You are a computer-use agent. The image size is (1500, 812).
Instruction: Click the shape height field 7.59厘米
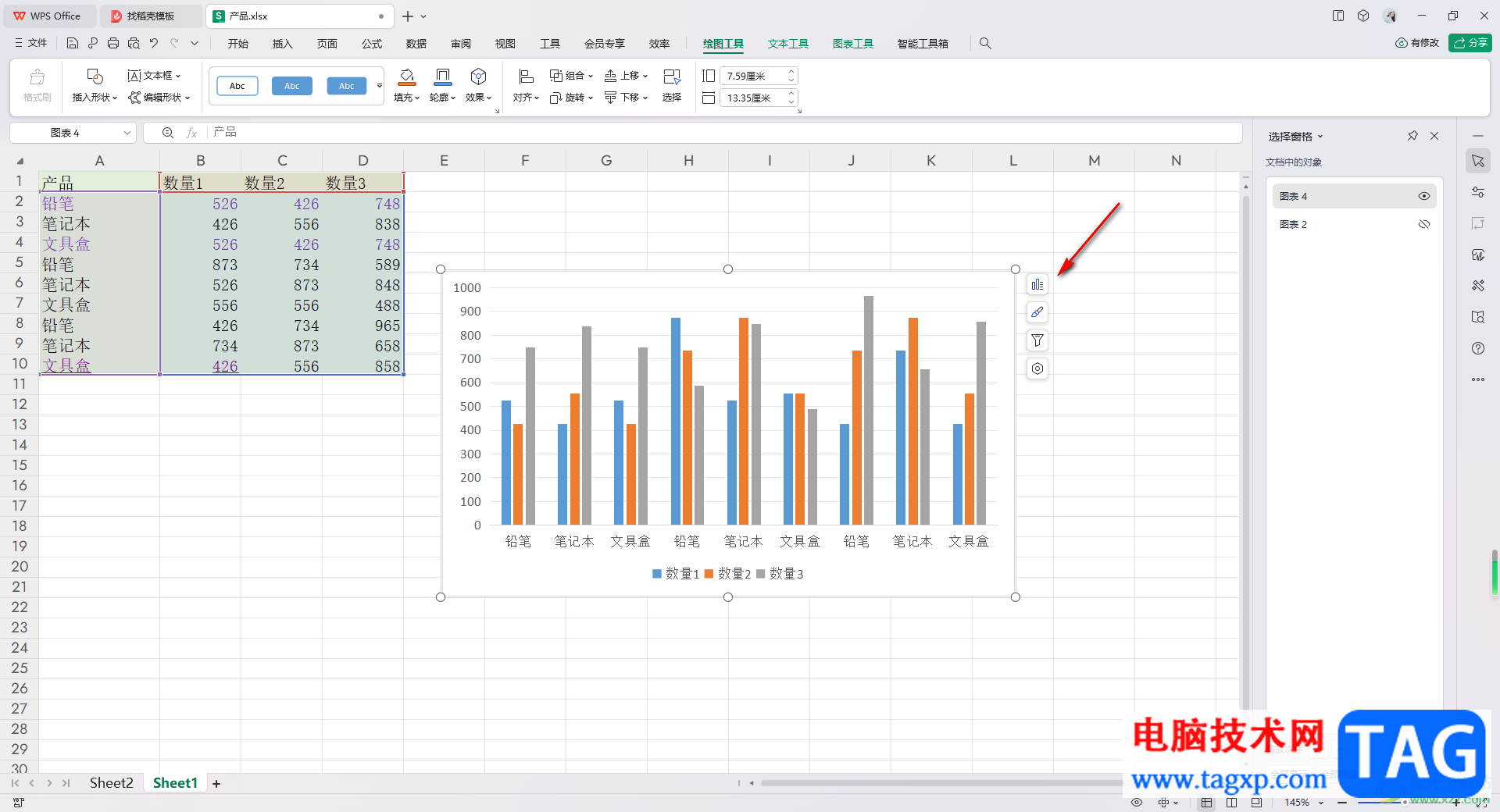[x=758, y=76]
